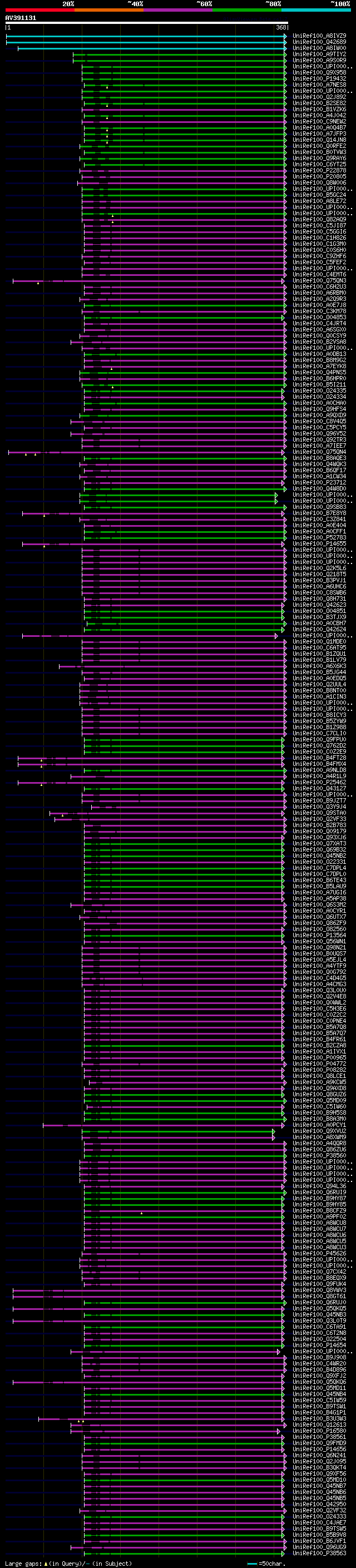356x1568 pixels.
Task: Select the UniRef100_Q12613 label
Action: point(319,1424)
